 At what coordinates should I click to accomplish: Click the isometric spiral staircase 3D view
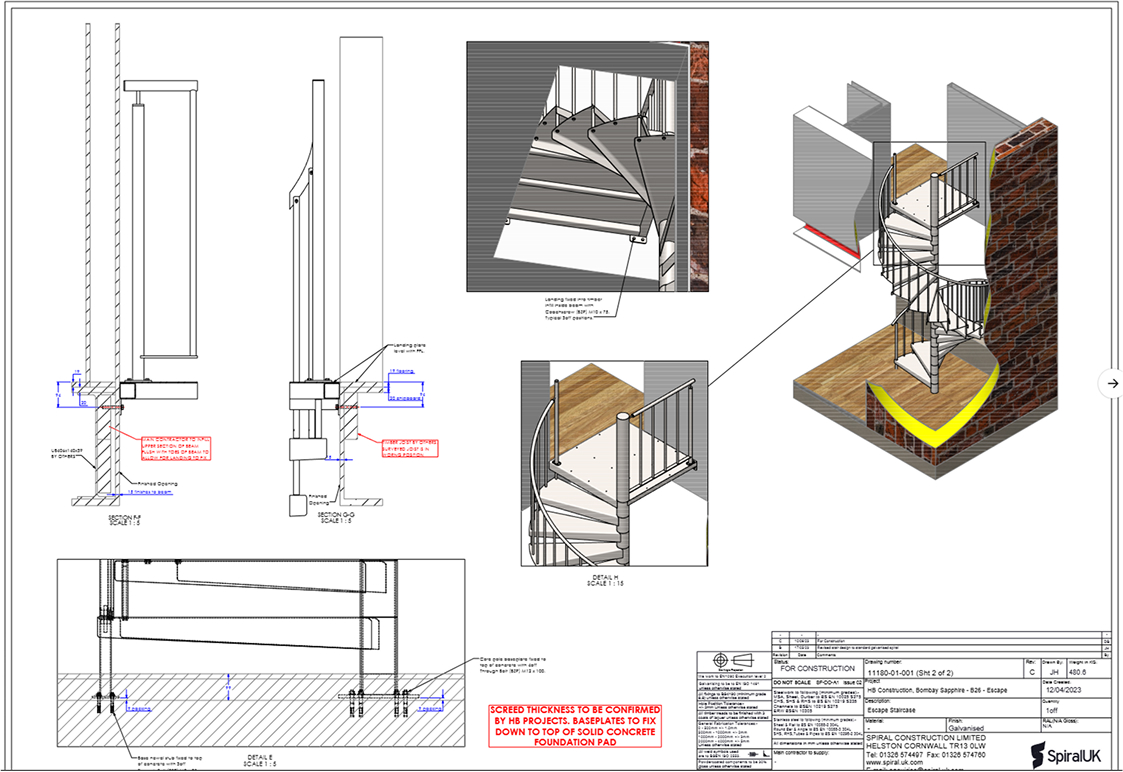point(920,290)
